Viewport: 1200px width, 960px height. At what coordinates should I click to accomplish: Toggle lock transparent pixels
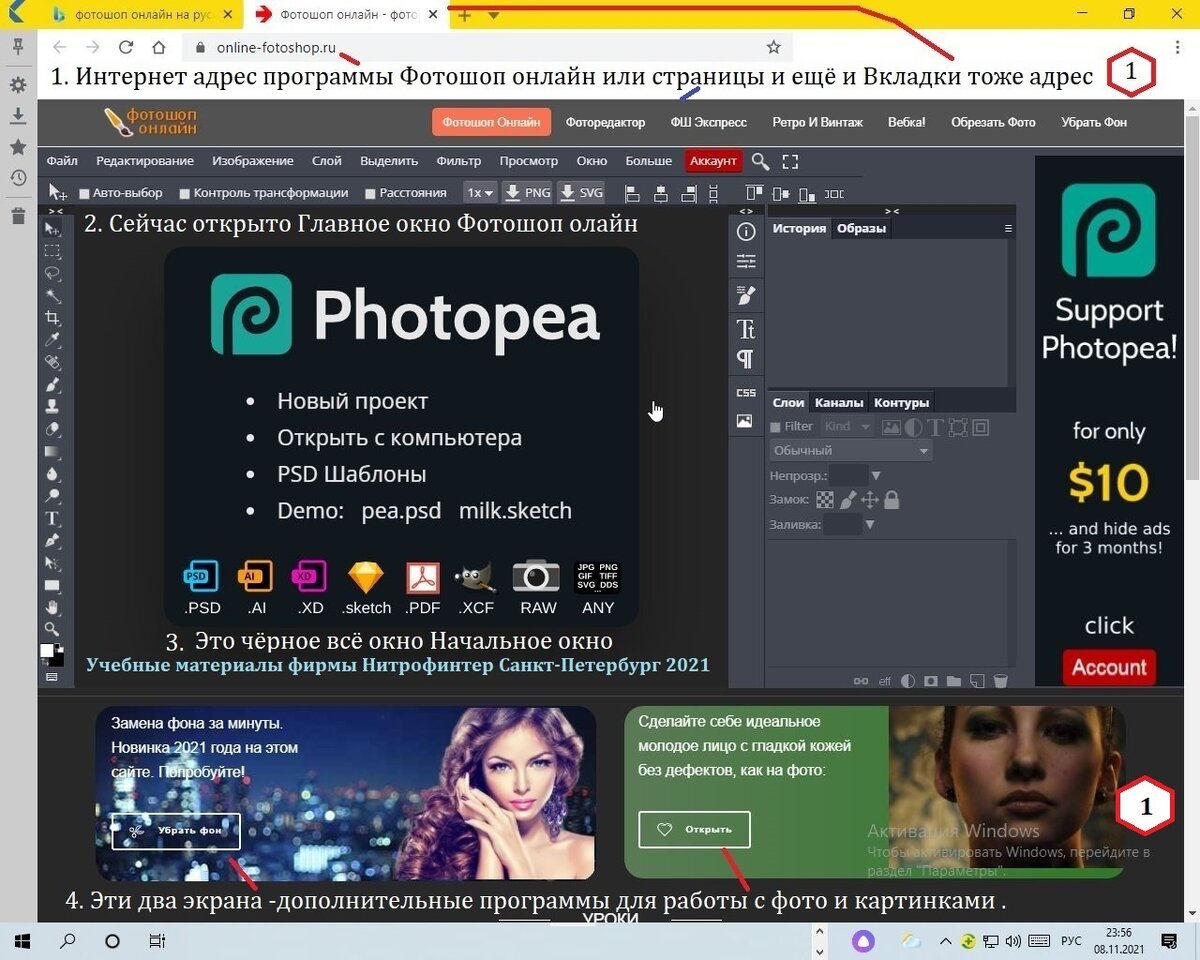pos(825,499)
